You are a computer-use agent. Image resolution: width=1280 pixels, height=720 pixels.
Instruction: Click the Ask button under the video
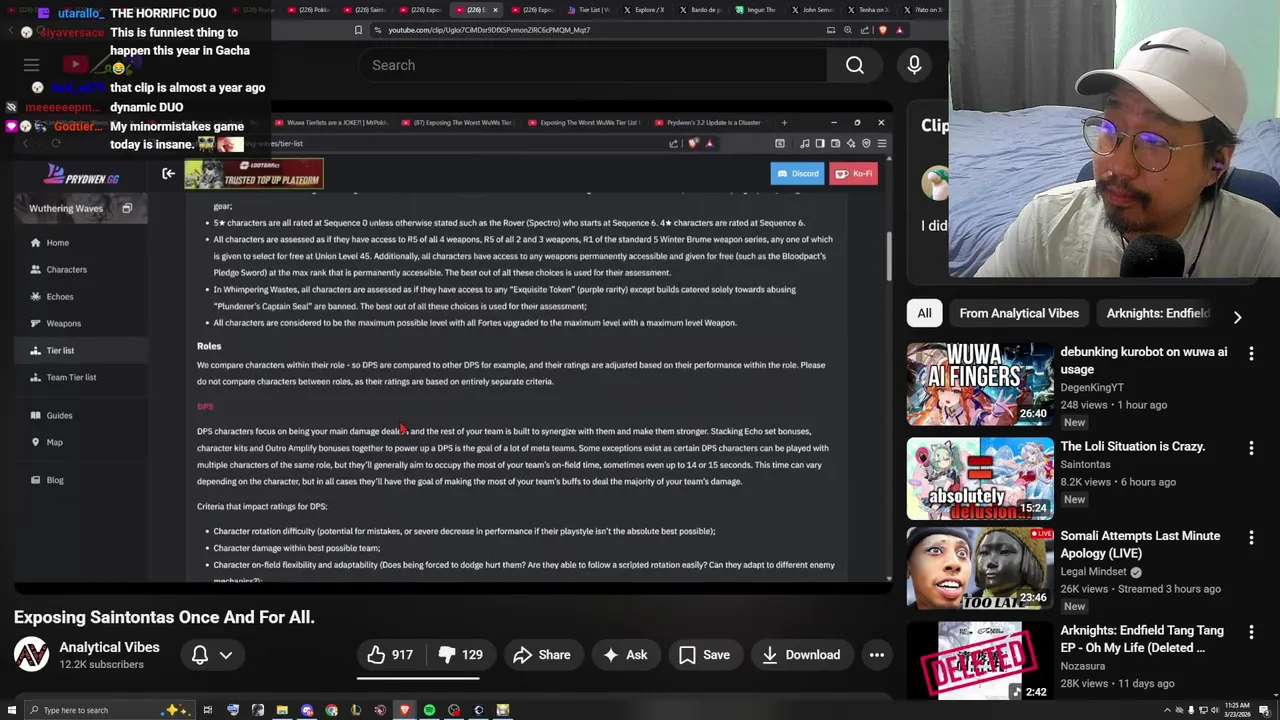[624, 655]
